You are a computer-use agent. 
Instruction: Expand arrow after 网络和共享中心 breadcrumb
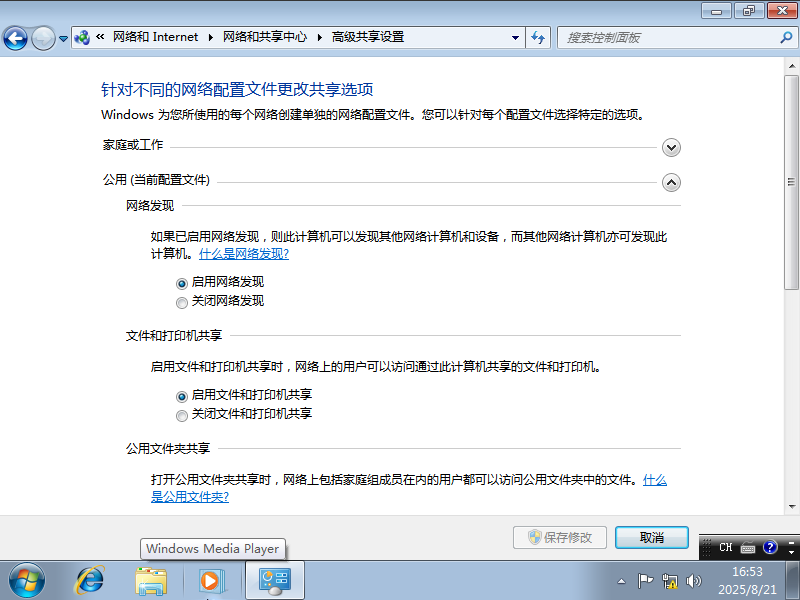coord(320,37)
